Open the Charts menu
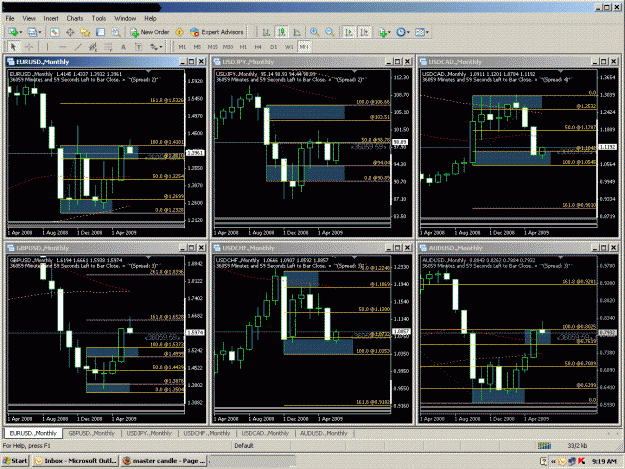Viewport: 625px width, 469px height. coord(75,18)
